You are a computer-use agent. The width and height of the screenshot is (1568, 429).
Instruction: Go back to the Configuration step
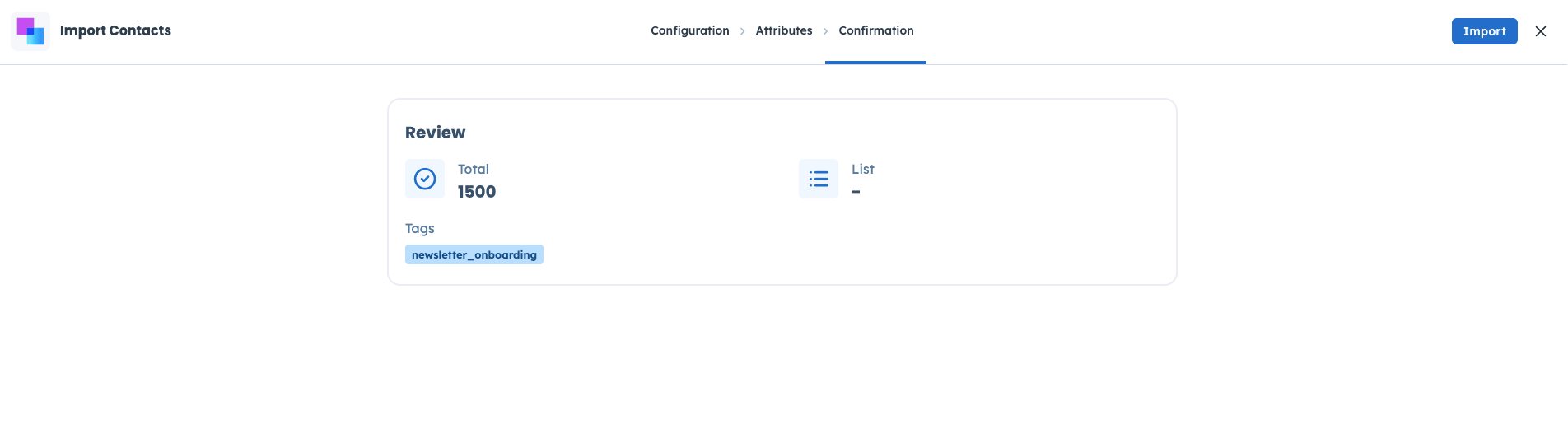(689, 31)
